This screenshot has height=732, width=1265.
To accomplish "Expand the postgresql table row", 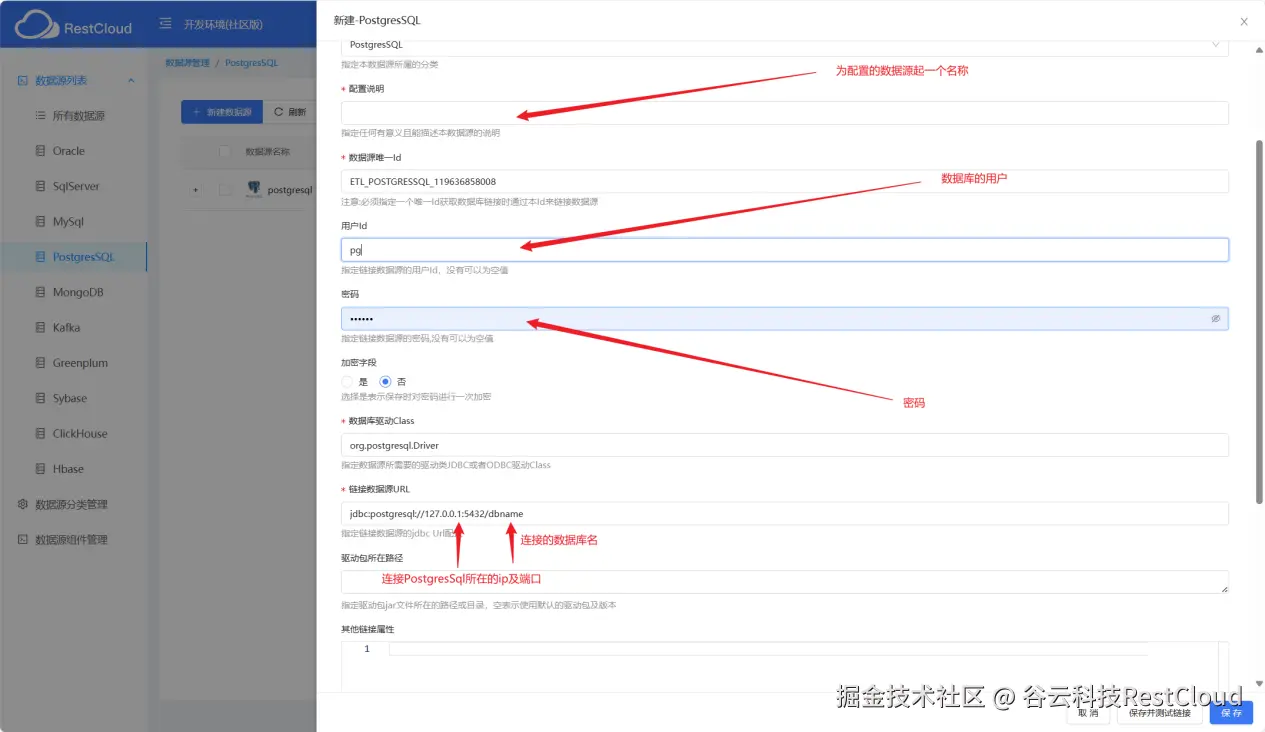I will (x=195, y=190).
